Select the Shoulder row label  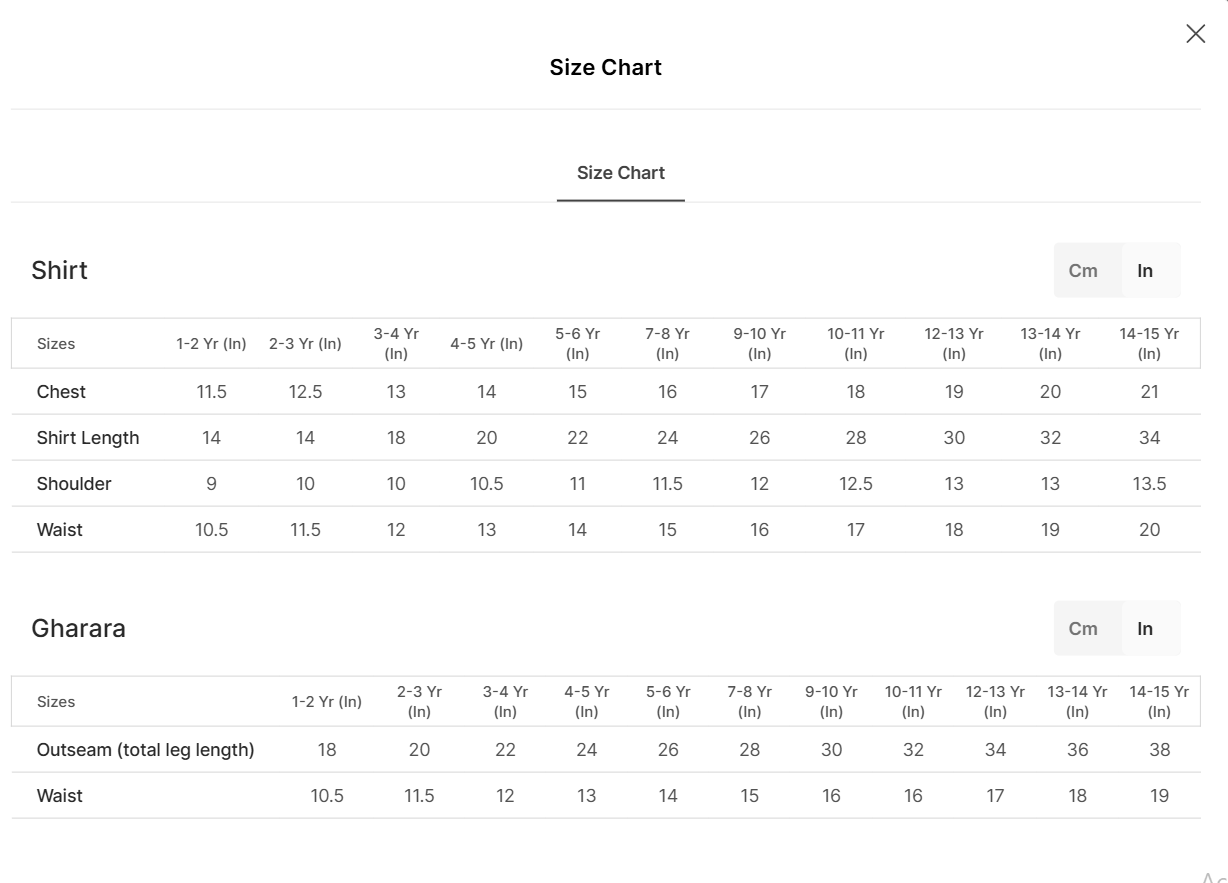coord(74,484)
